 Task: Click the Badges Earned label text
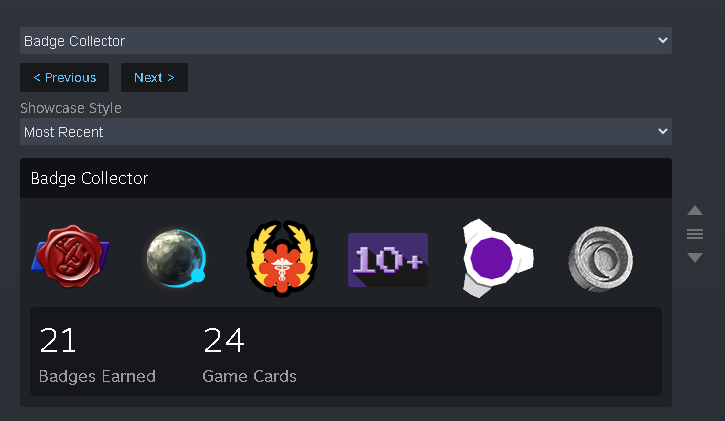click(x=97, y=377)
